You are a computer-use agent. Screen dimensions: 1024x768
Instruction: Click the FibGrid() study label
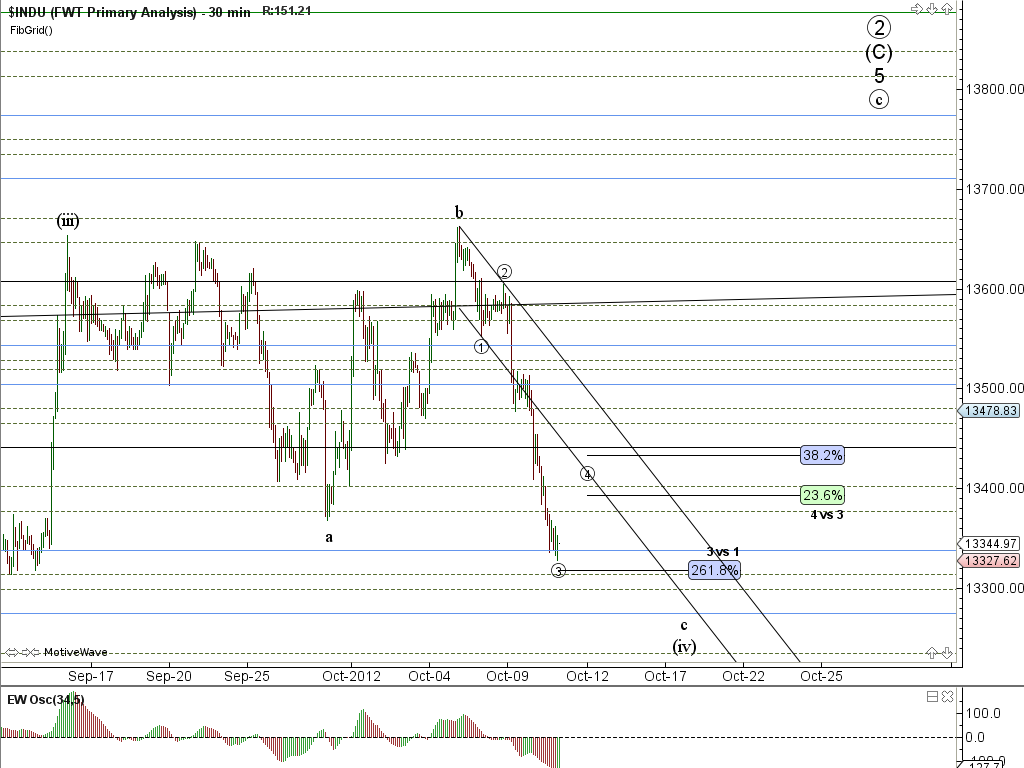tap(31, 29)
